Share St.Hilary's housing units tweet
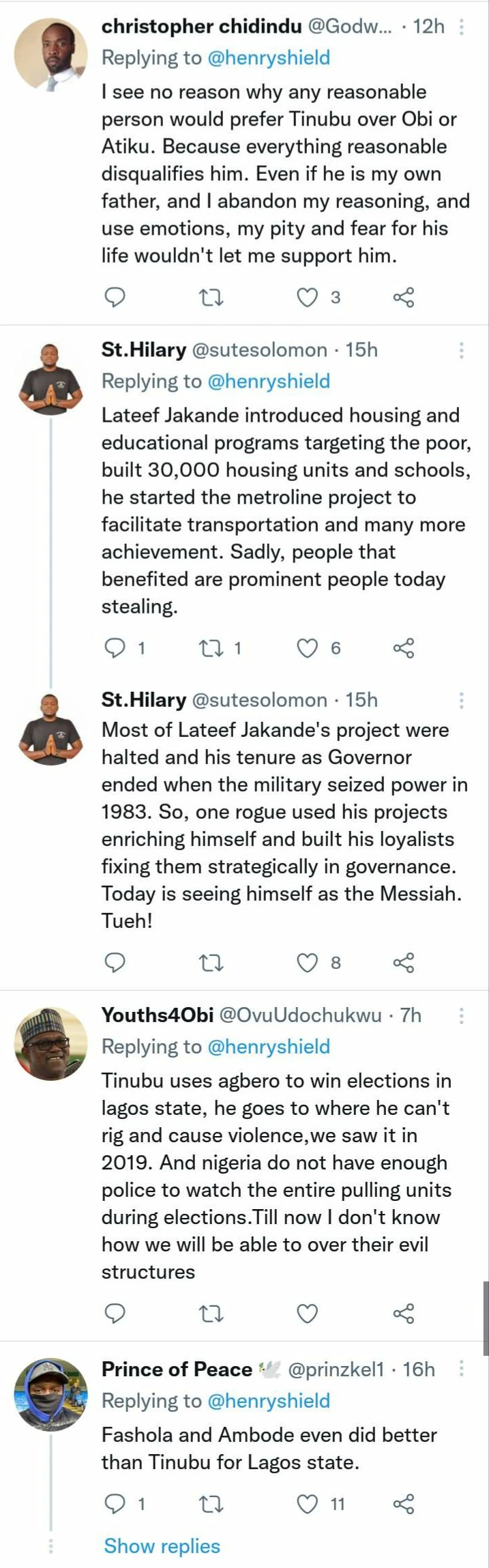The image size is (489, 1568). click(x=404, y=648)
